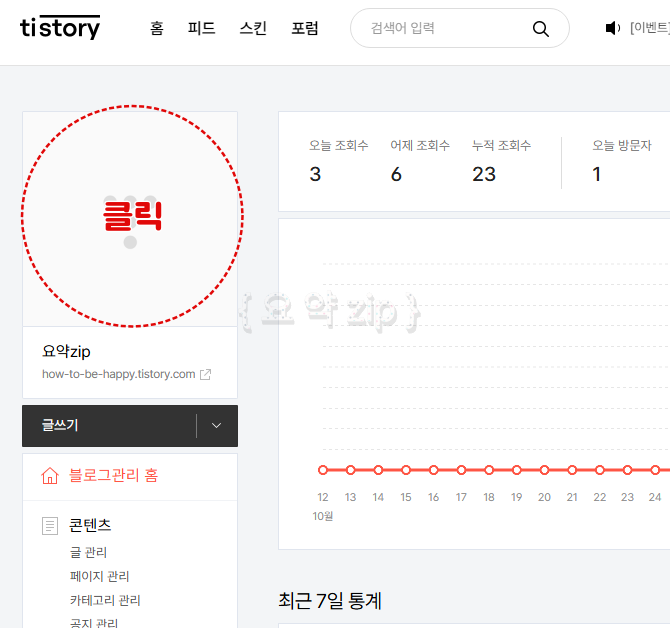Open how-to-be-happy.tistory.com blog link
670x628 pixels.
pyautogui.click(x=118, y=374)
